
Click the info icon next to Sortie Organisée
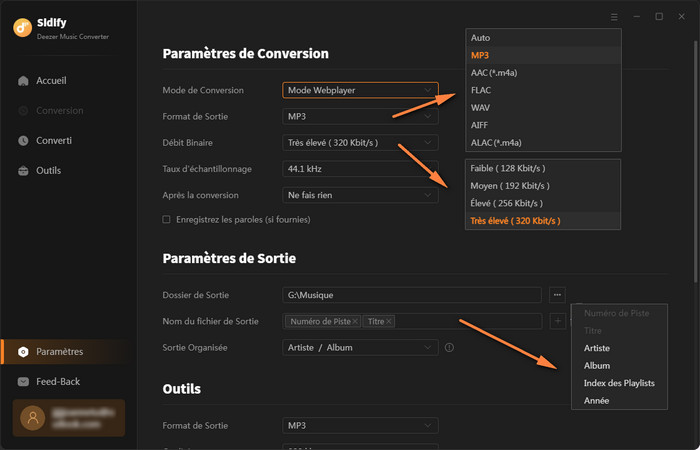click(x=449, y=348)
